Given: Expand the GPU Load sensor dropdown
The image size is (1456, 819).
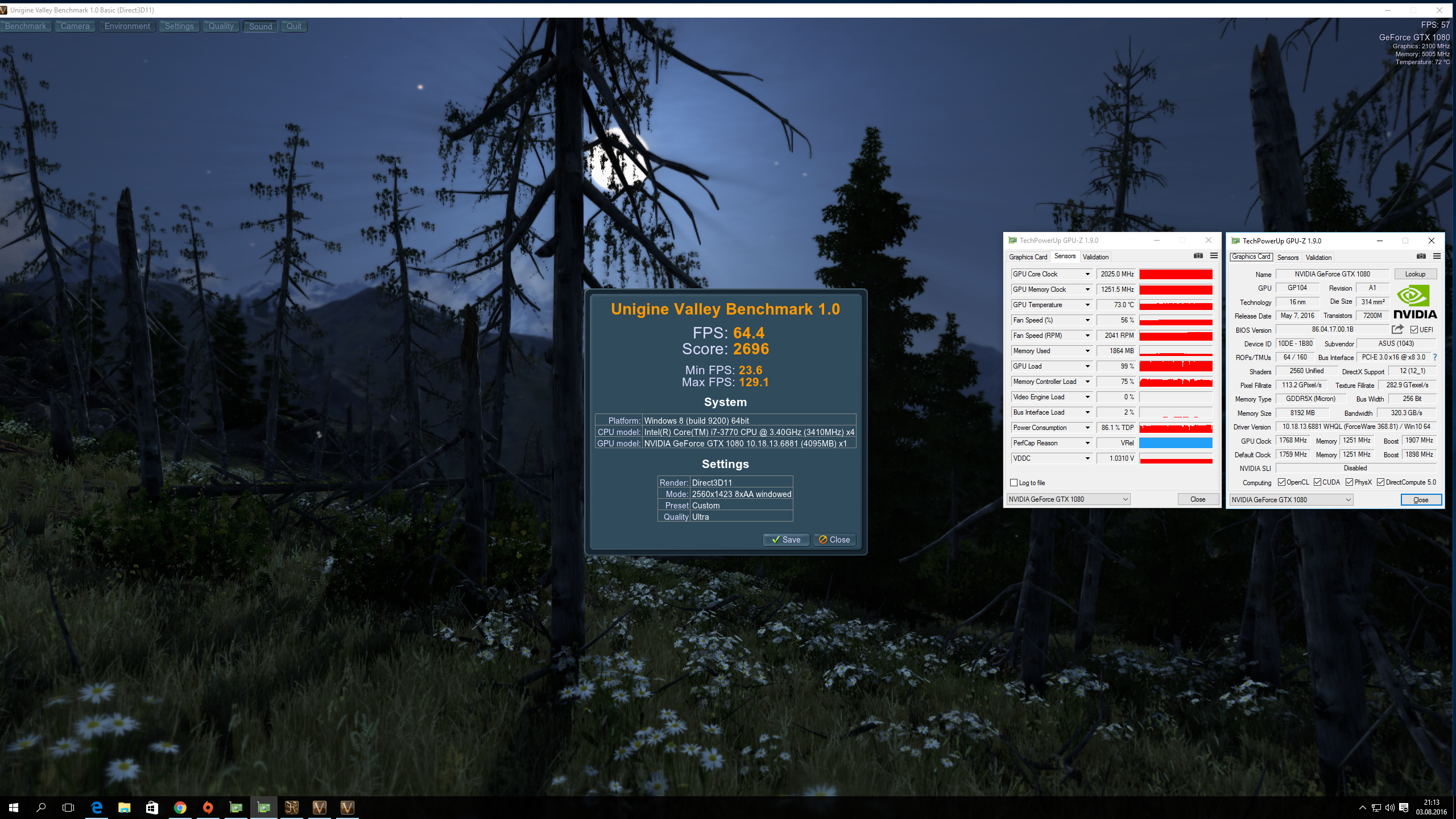Looking at the screenshot, I should 1087,366.
